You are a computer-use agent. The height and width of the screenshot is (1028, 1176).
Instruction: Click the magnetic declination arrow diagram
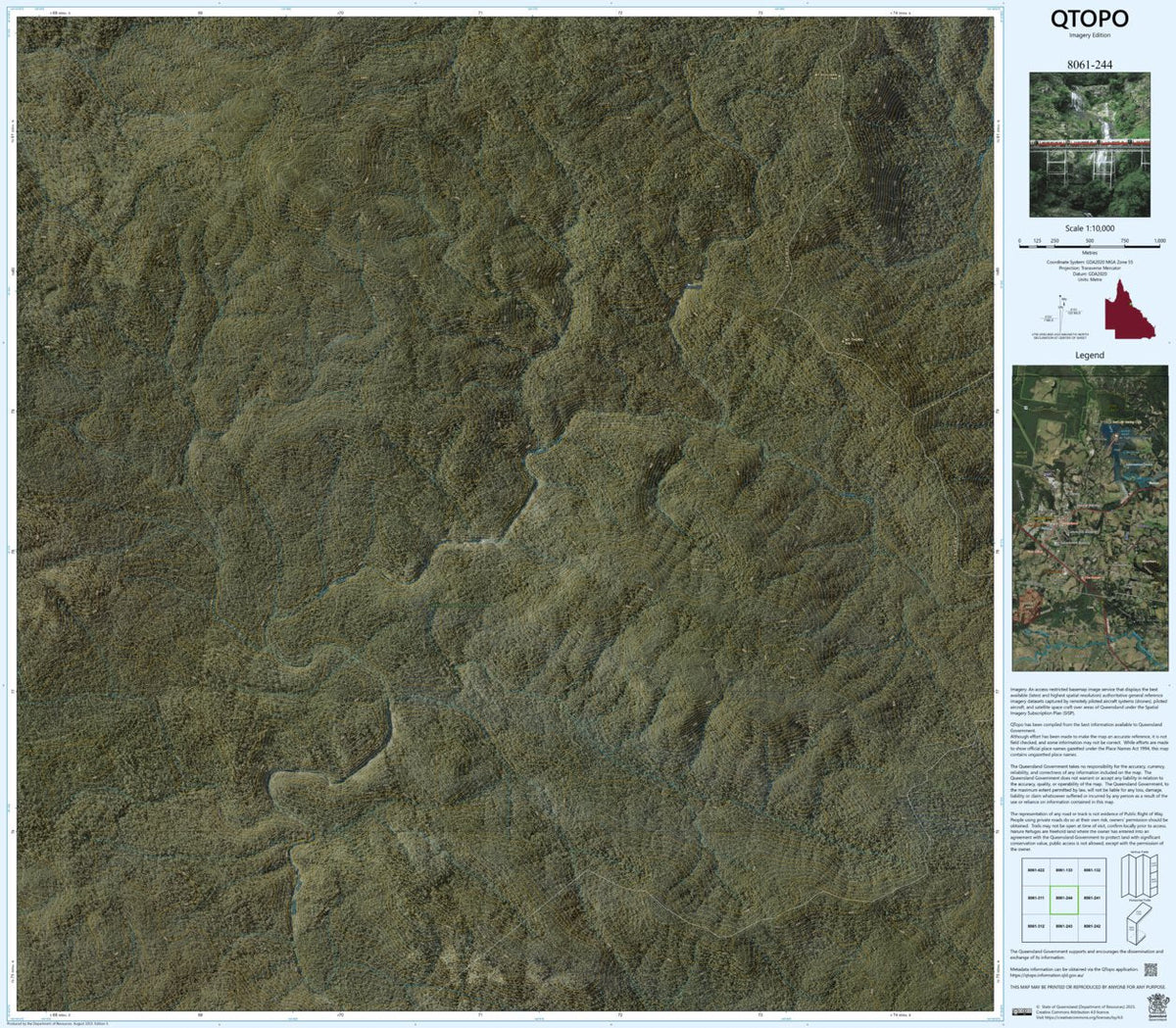pos(1061,314)
